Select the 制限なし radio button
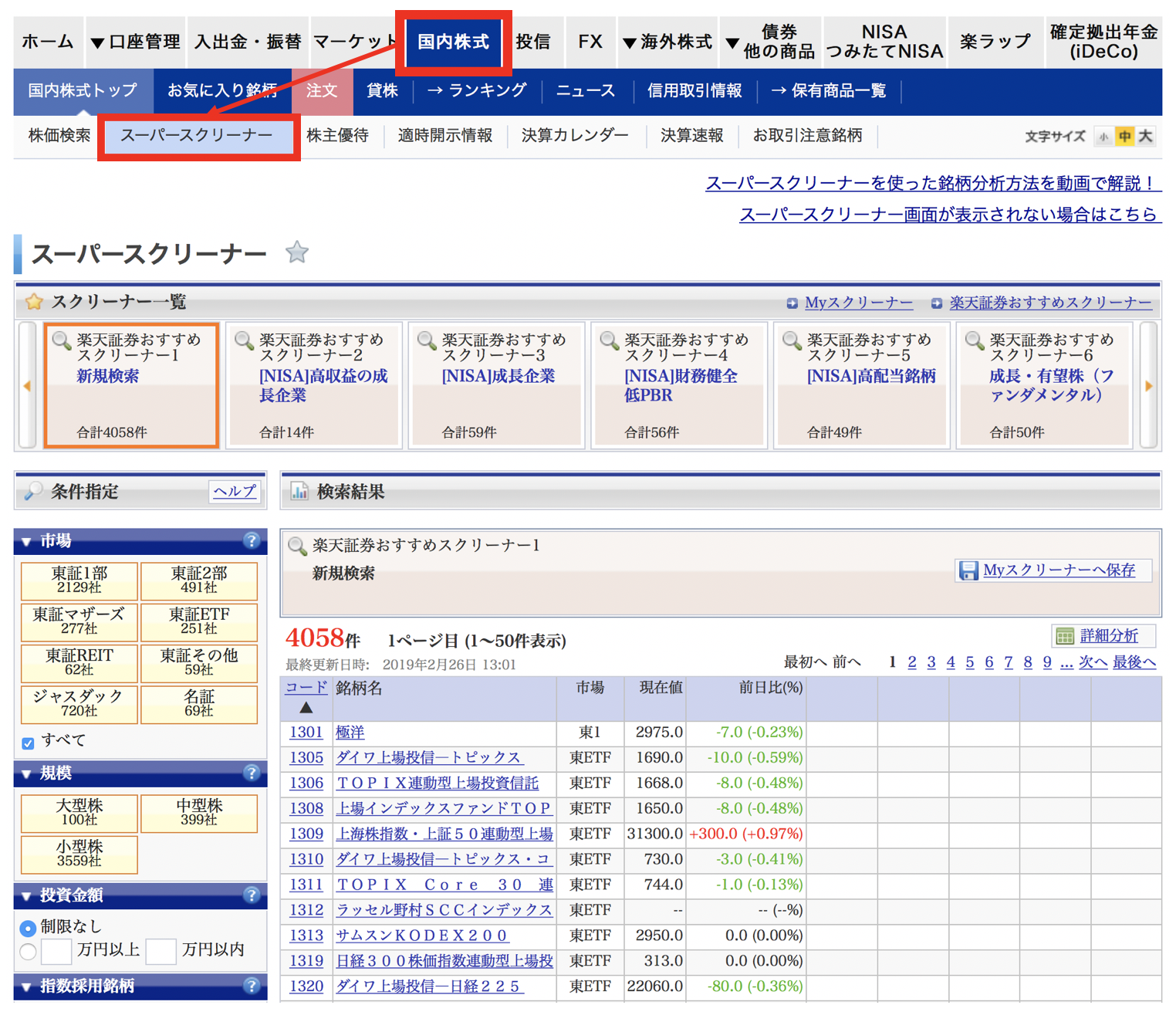The height and width of the screenshot is (1022, 1176). coord(28,928)
